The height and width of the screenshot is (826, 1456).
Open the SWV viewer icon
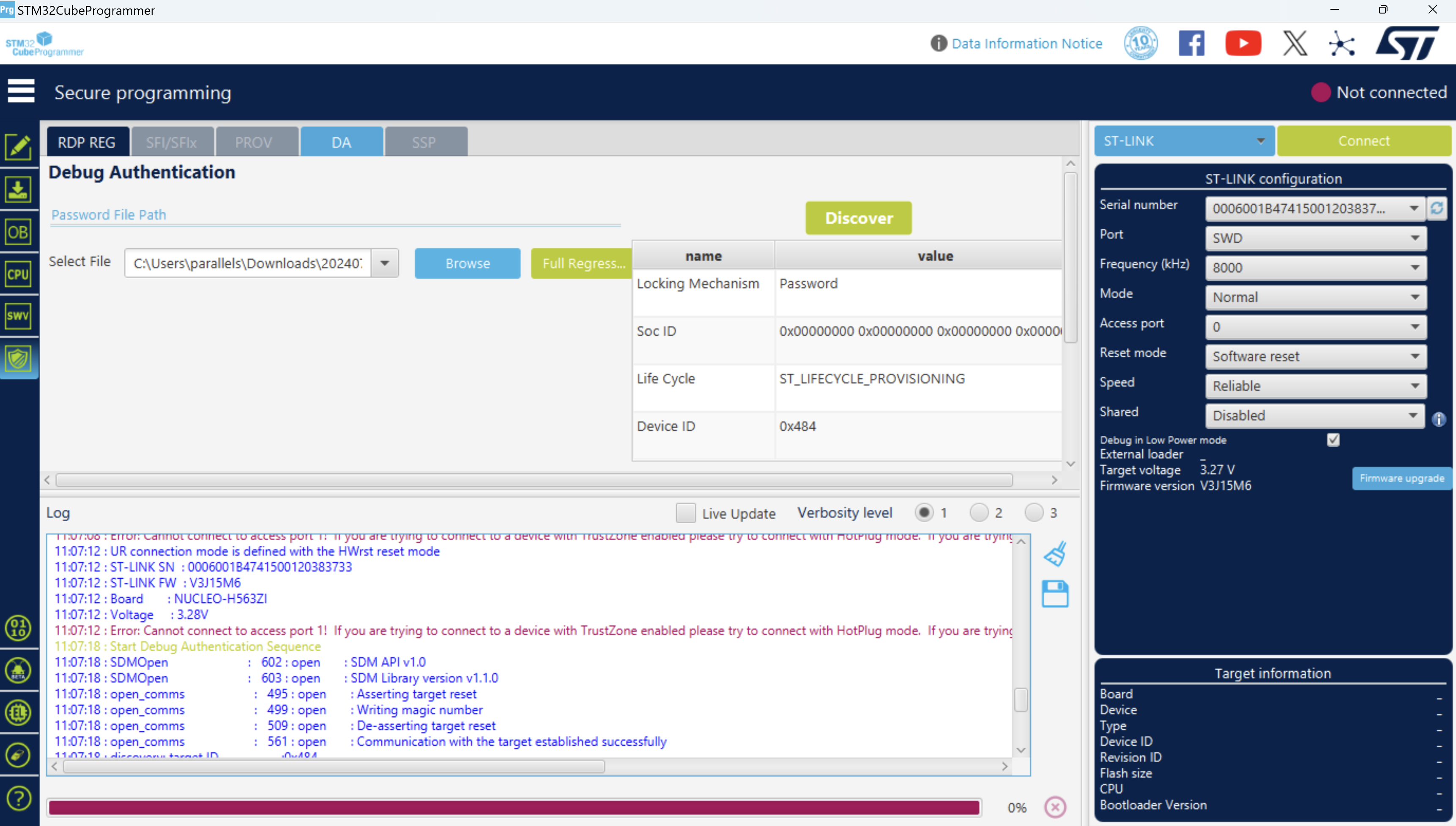coord(18,316)
